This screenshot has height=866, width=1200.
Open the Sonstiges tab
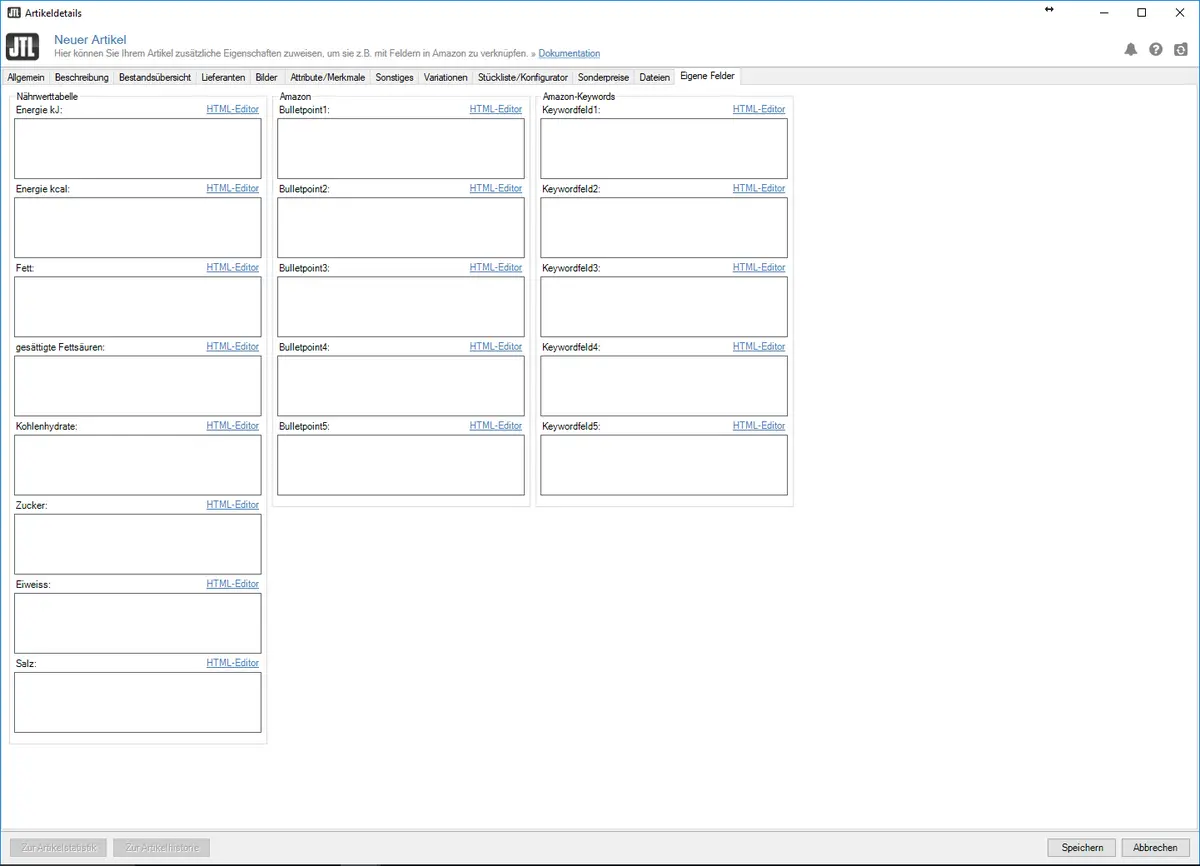click(395, 77)
